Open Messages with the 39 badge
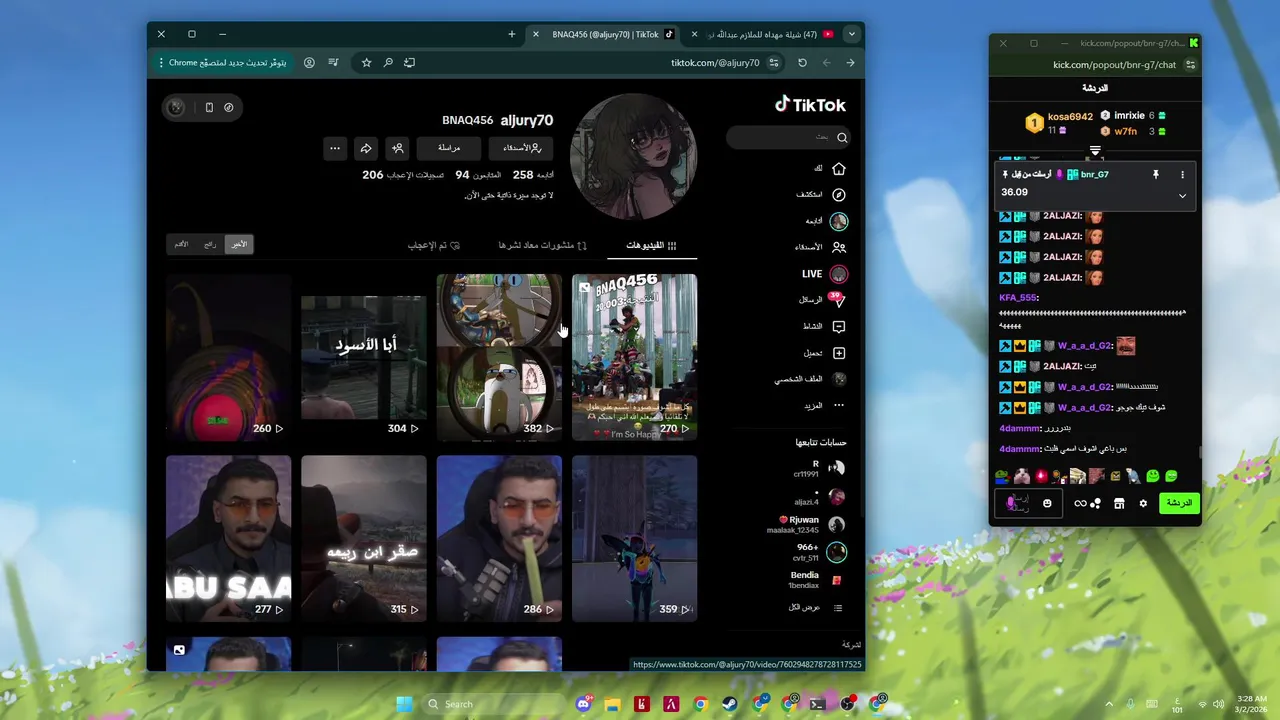Screen dimensions: 1280x720 pyautogui.click(x=838, y=299)
